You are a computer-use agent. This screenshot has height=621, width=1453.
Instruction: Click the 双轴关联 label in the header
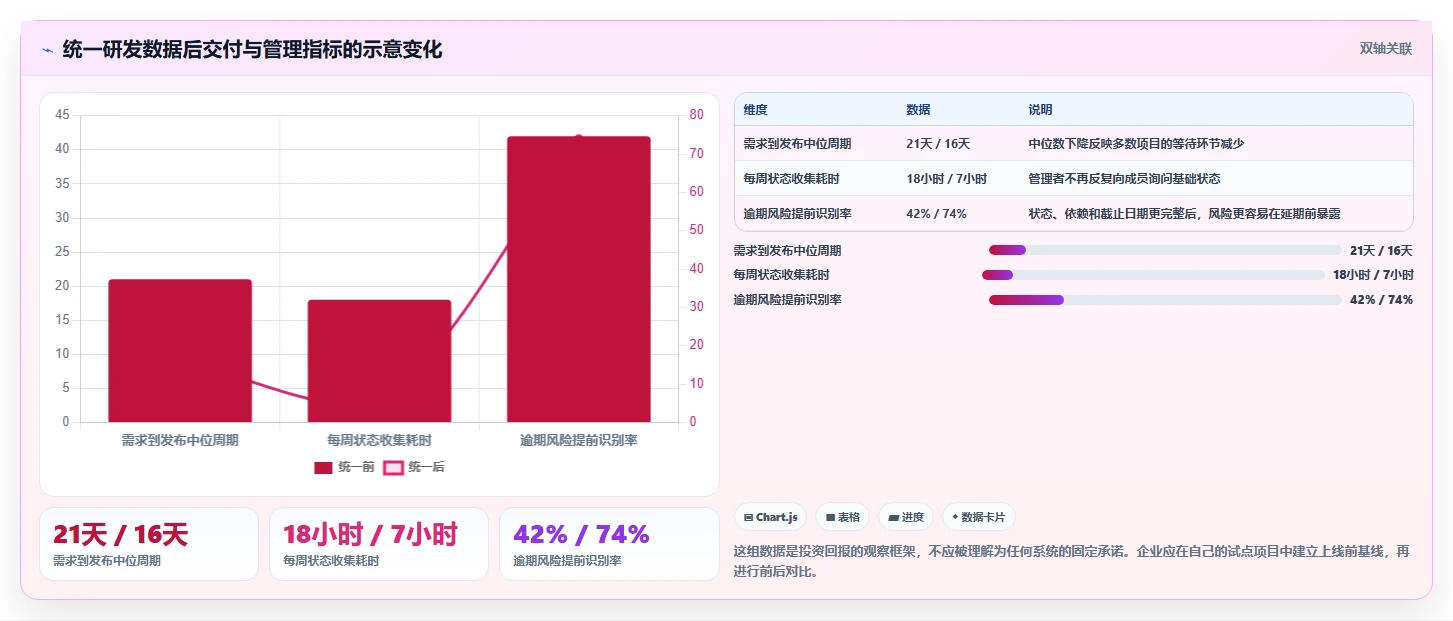pyautogui.click(x=1385, y=48)
